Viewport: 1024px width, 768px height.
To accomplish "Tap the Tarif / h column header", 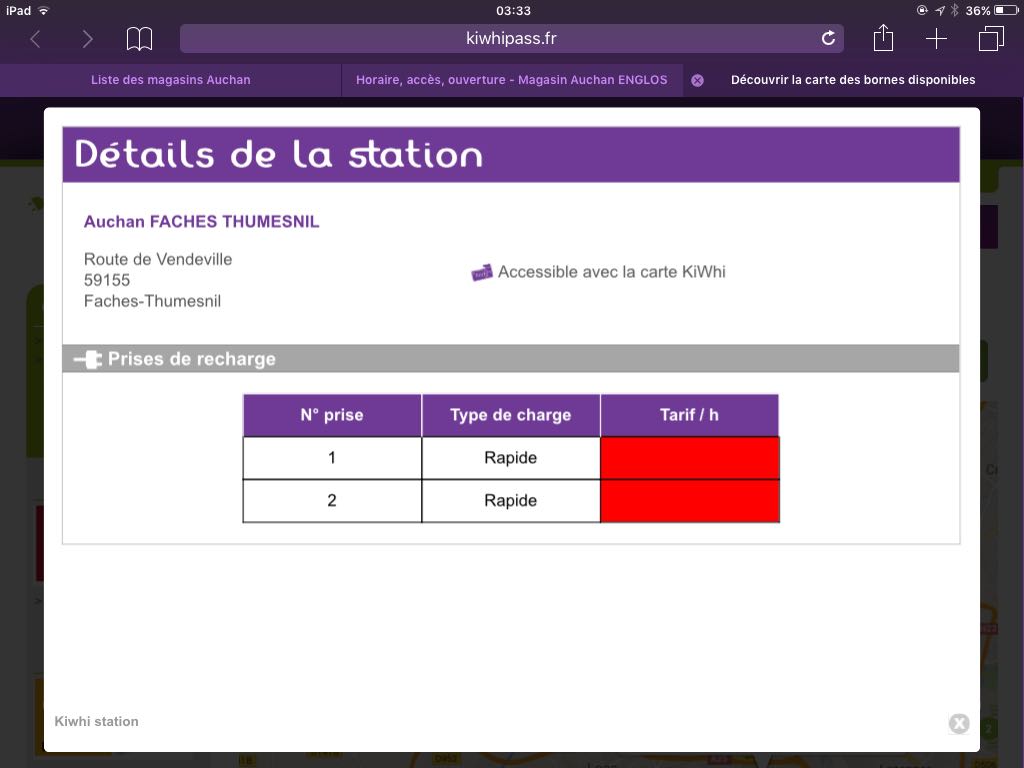I will click(689, 415).
